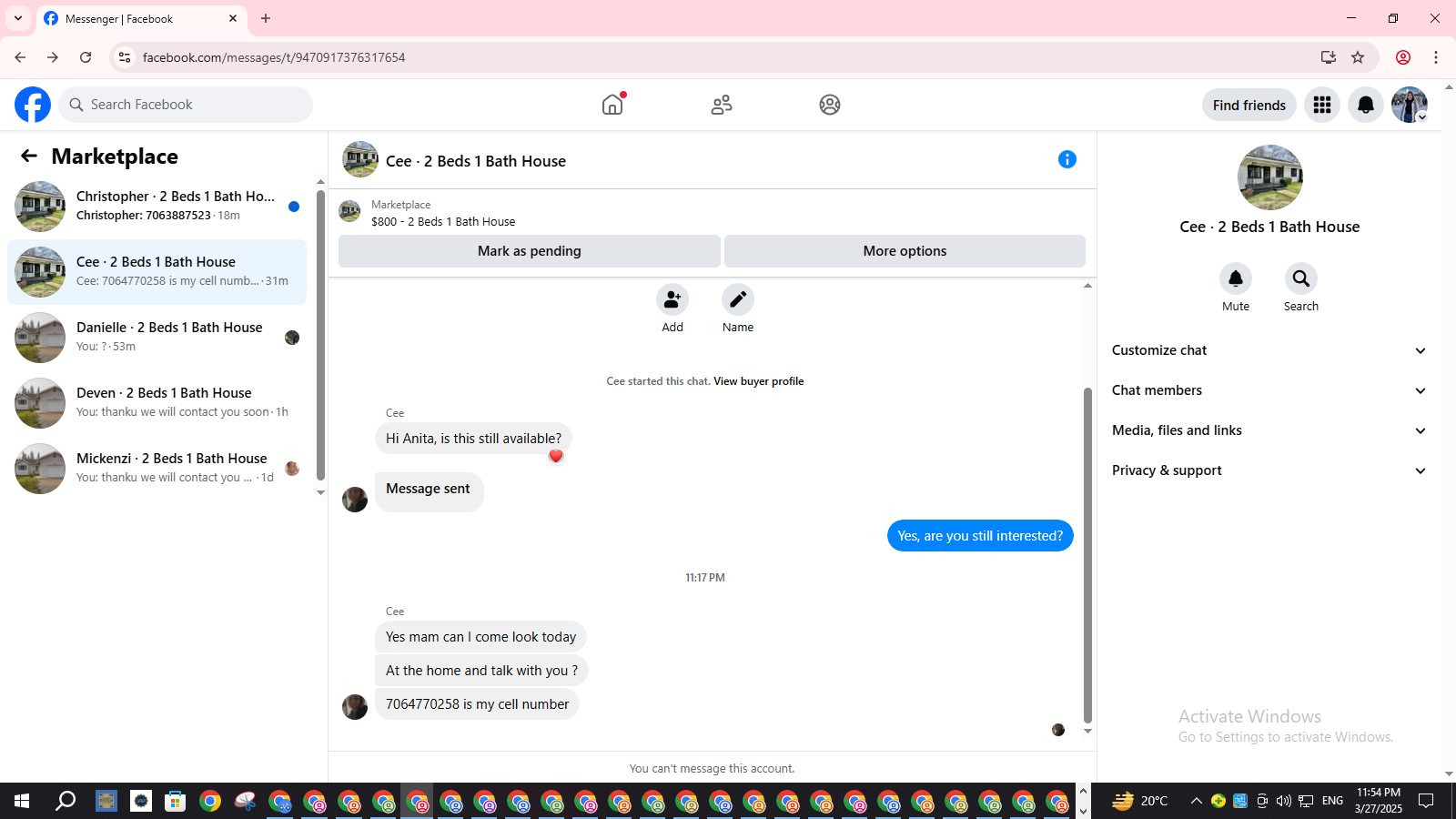Open the Windows Start menu
Image resolution: width=1456 pixels, height=819 pixels.
tap(22, 801)
